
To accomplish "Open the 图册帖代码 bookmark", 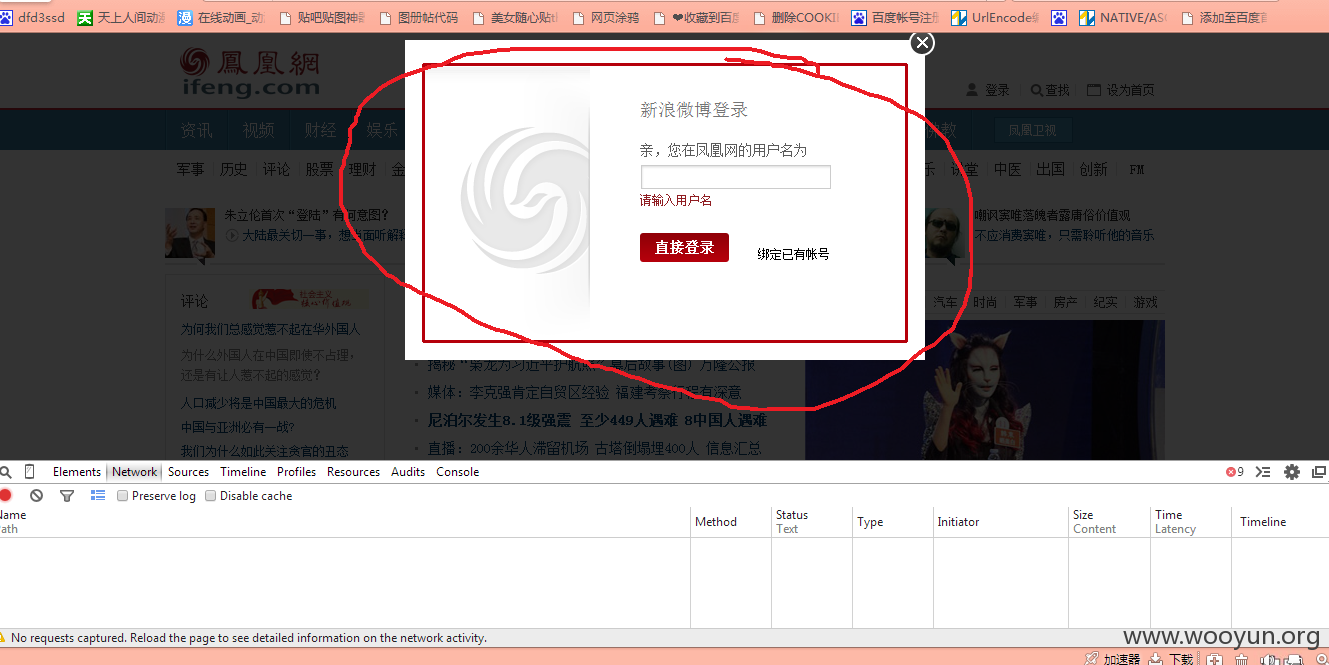I will 417,17.
